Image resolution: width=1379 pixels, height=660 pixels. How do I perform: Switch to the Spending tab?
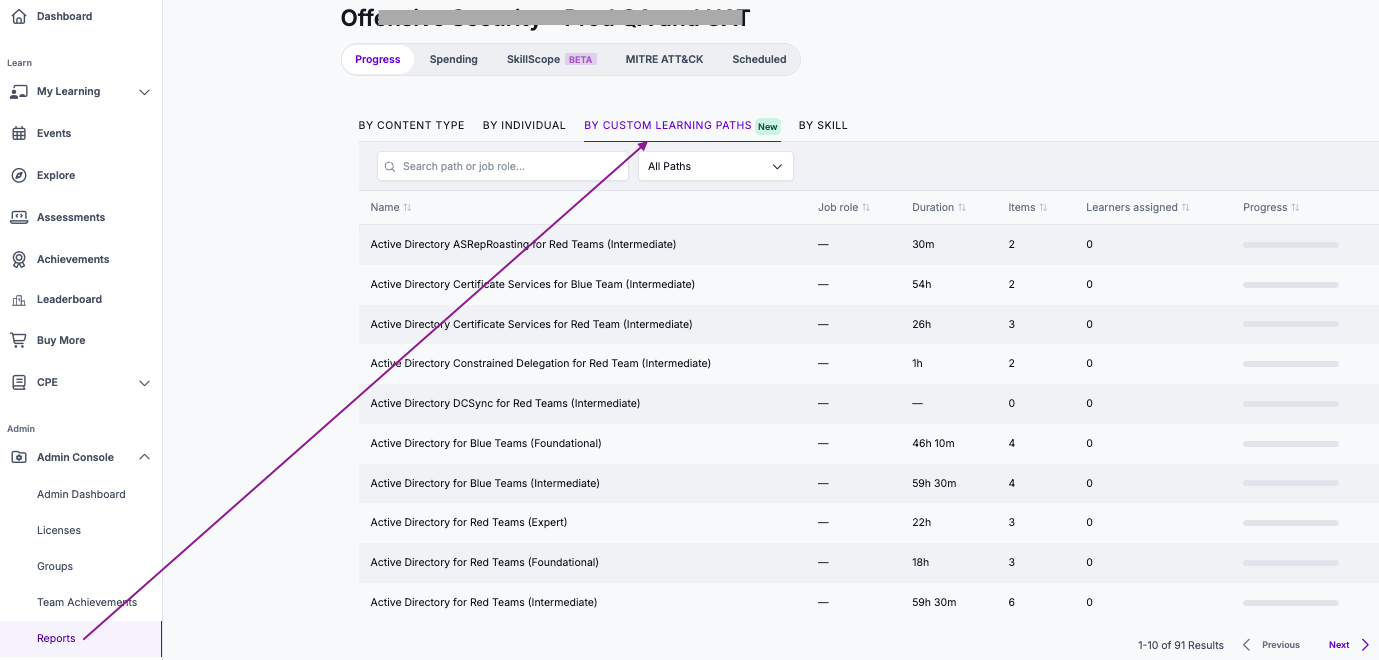tap(454, 59)
